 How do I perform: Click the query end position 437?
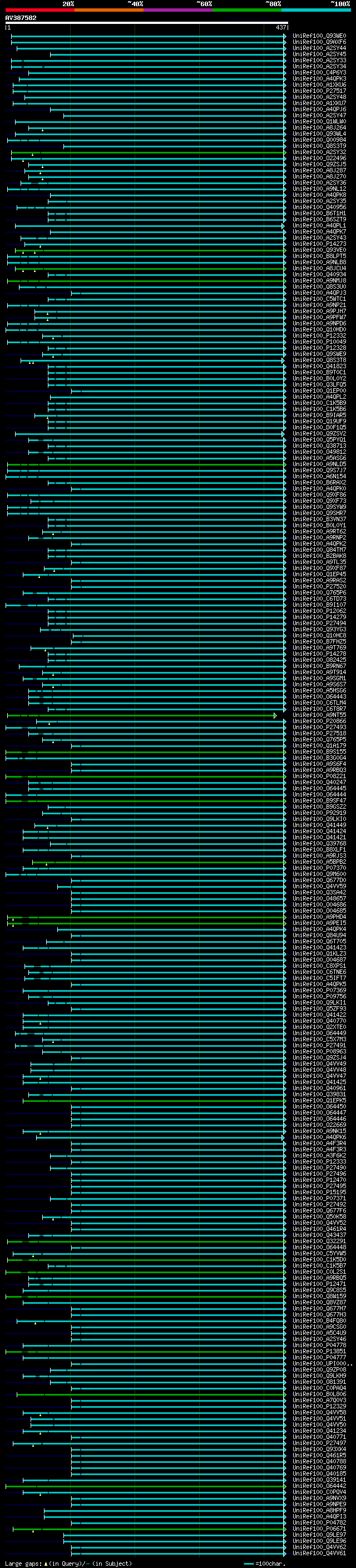pos(280,27)
